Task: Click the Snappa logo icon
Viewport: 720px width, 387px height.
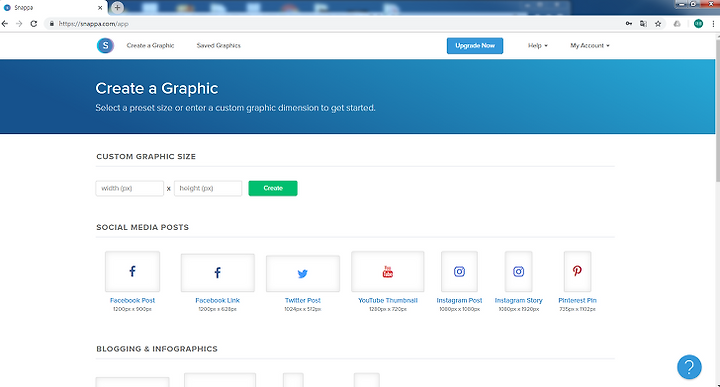Action: click(105, 45)
